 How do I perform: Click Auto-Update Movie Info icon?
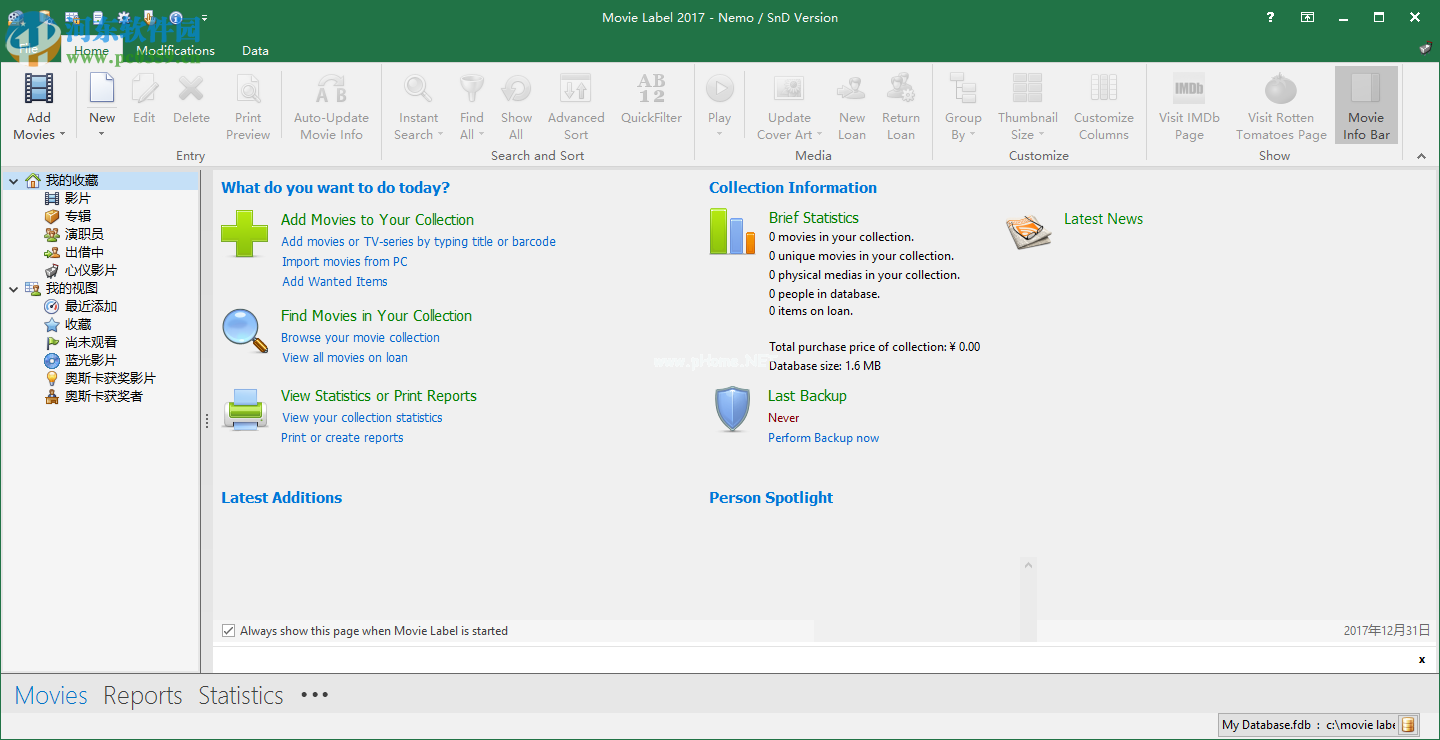pyautogui.click(x=331, y=89)
